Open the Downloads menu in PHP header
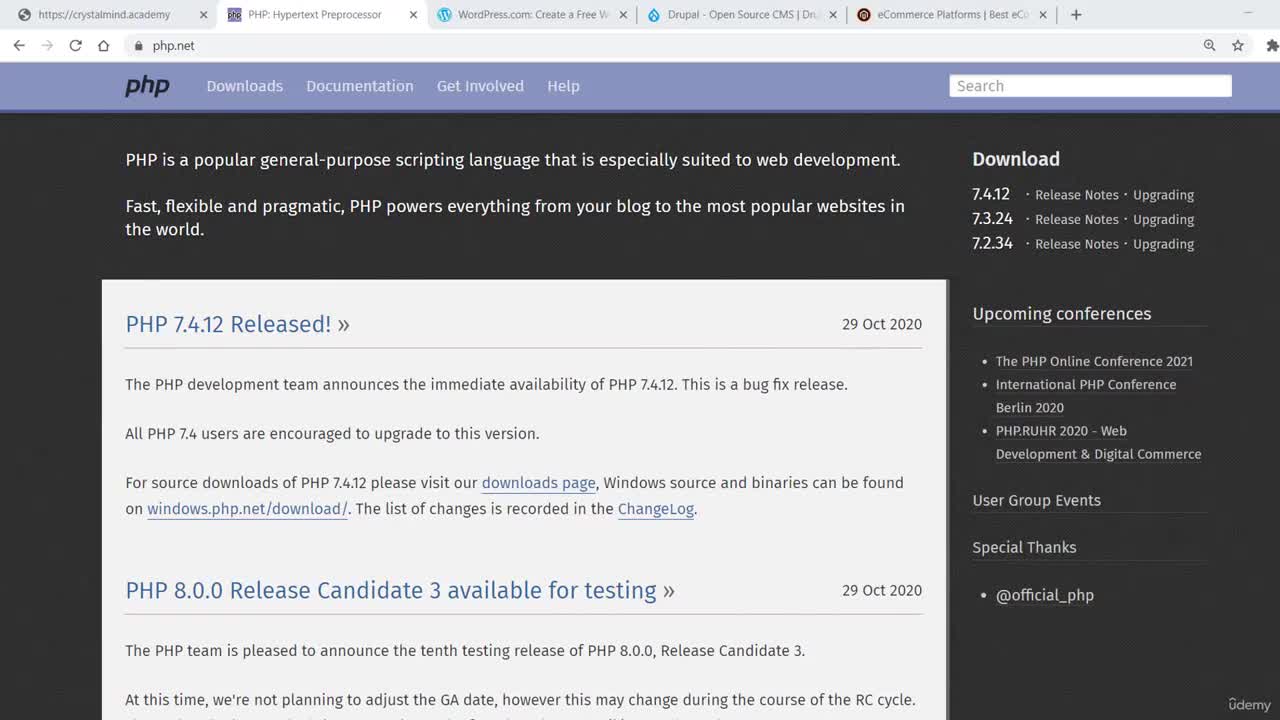Viewport: 1280px width, 720px height. point(245,86)
